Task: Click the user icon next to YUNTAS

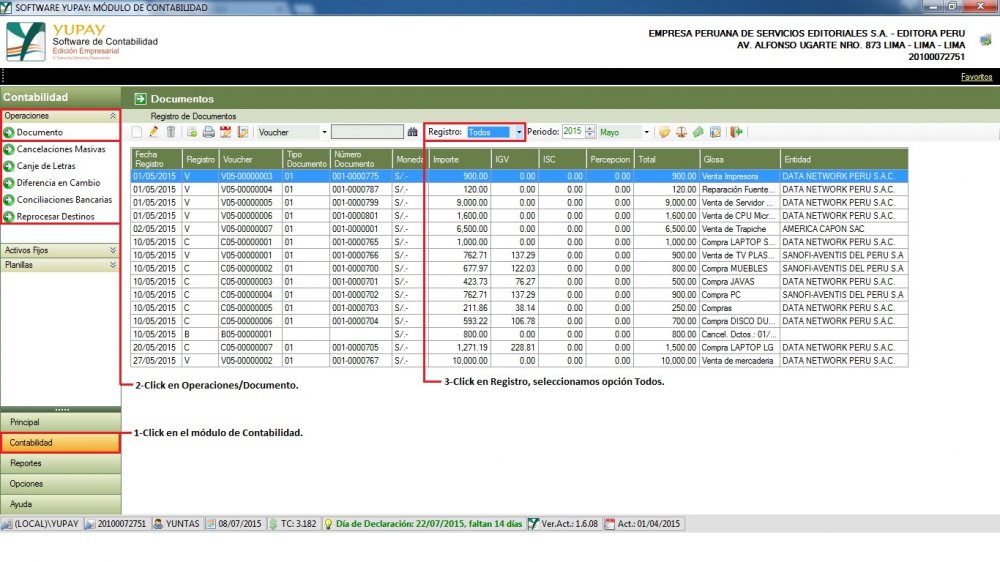Action: [x=158, y=524]
